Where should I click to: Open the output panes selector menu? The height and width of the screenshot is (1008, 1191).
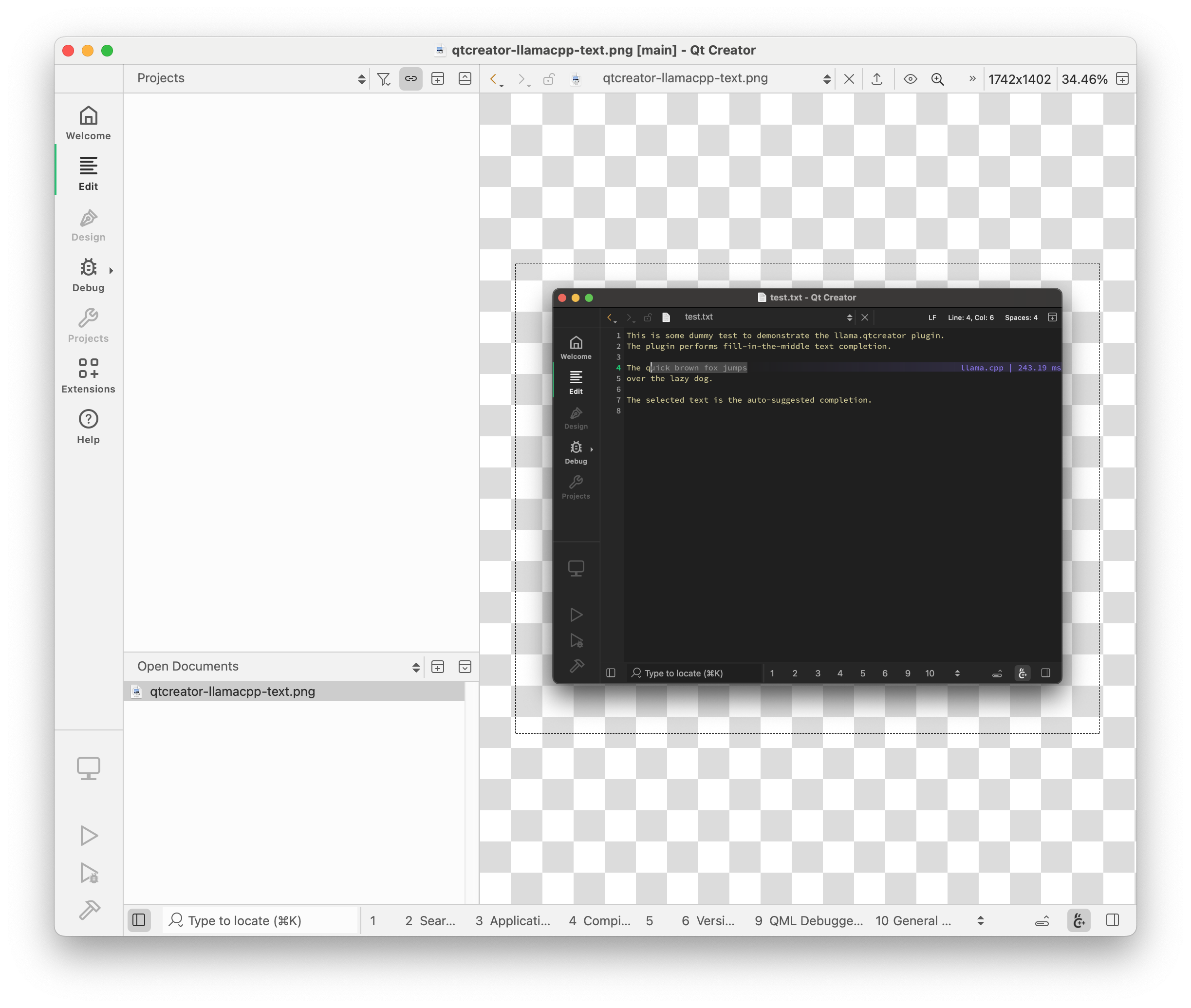980,920
